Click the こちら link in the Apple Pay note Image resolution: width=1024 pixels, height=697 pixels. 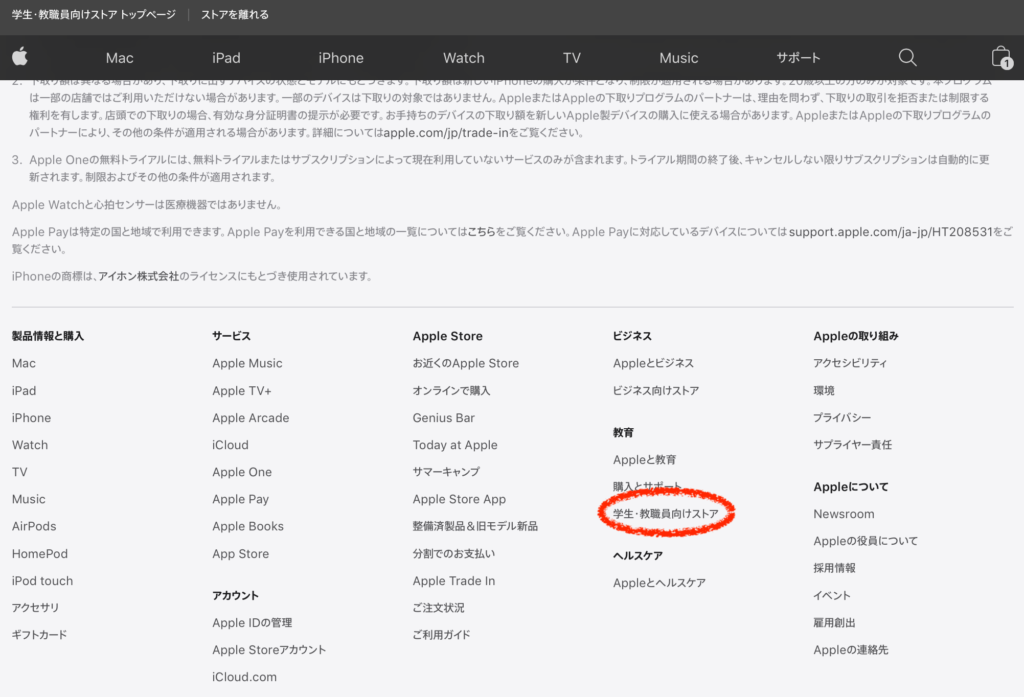[x=481, y=232]
